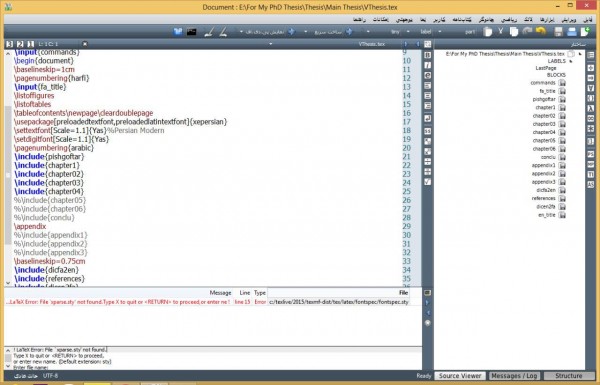
Task: Click the Open file icon
Action: click(x=572, y=32)
